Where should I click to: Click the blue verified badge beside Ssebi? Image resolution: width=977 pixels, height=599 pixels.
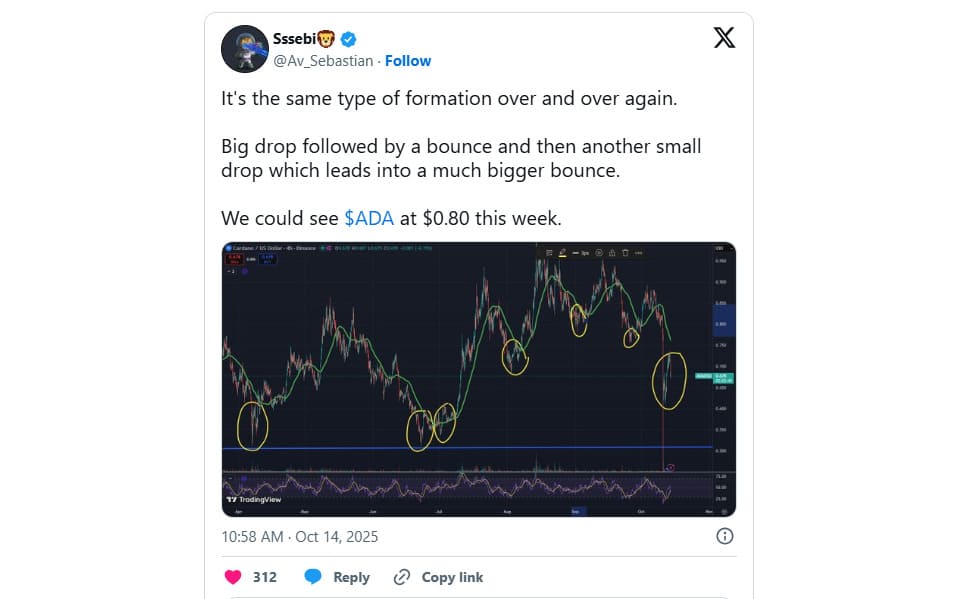[x=349, y=39]
